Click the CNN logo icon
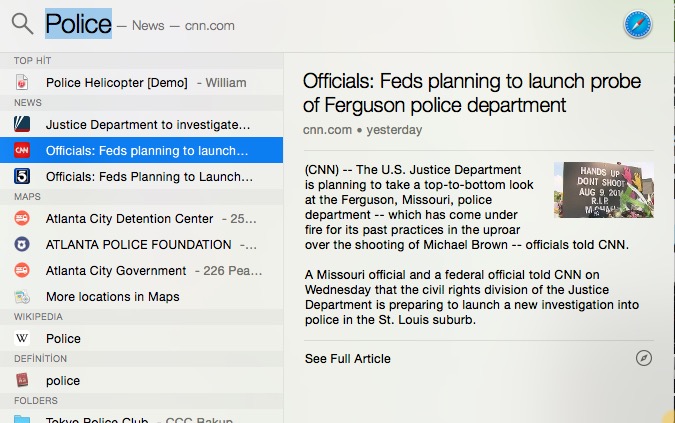This screenshot has width=675, height=423. (22, 151)
